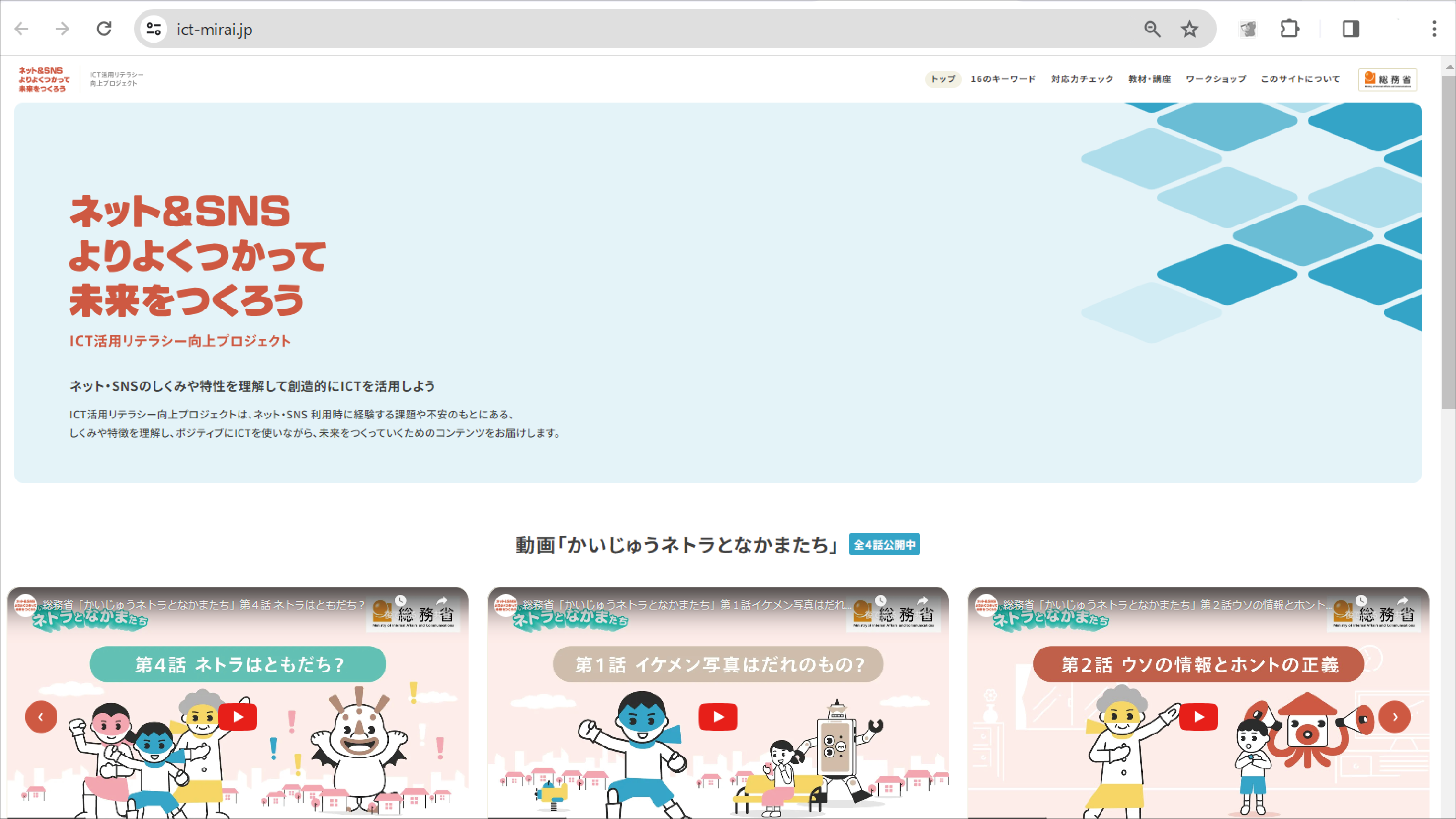Play the 第2話 ウソの情報とホントの正義 video
This screenshot has height=819, width=1456.
[1198, 717]
